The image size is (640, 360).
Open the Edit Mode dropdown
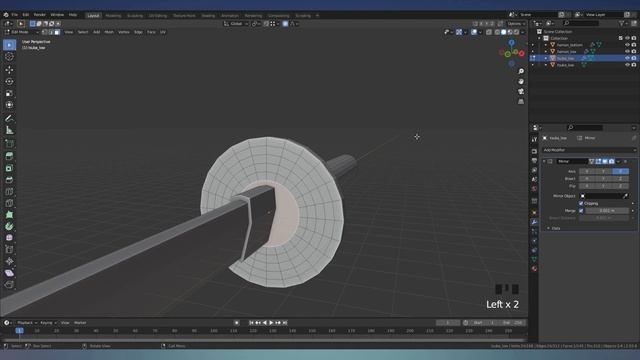point(21,32)
